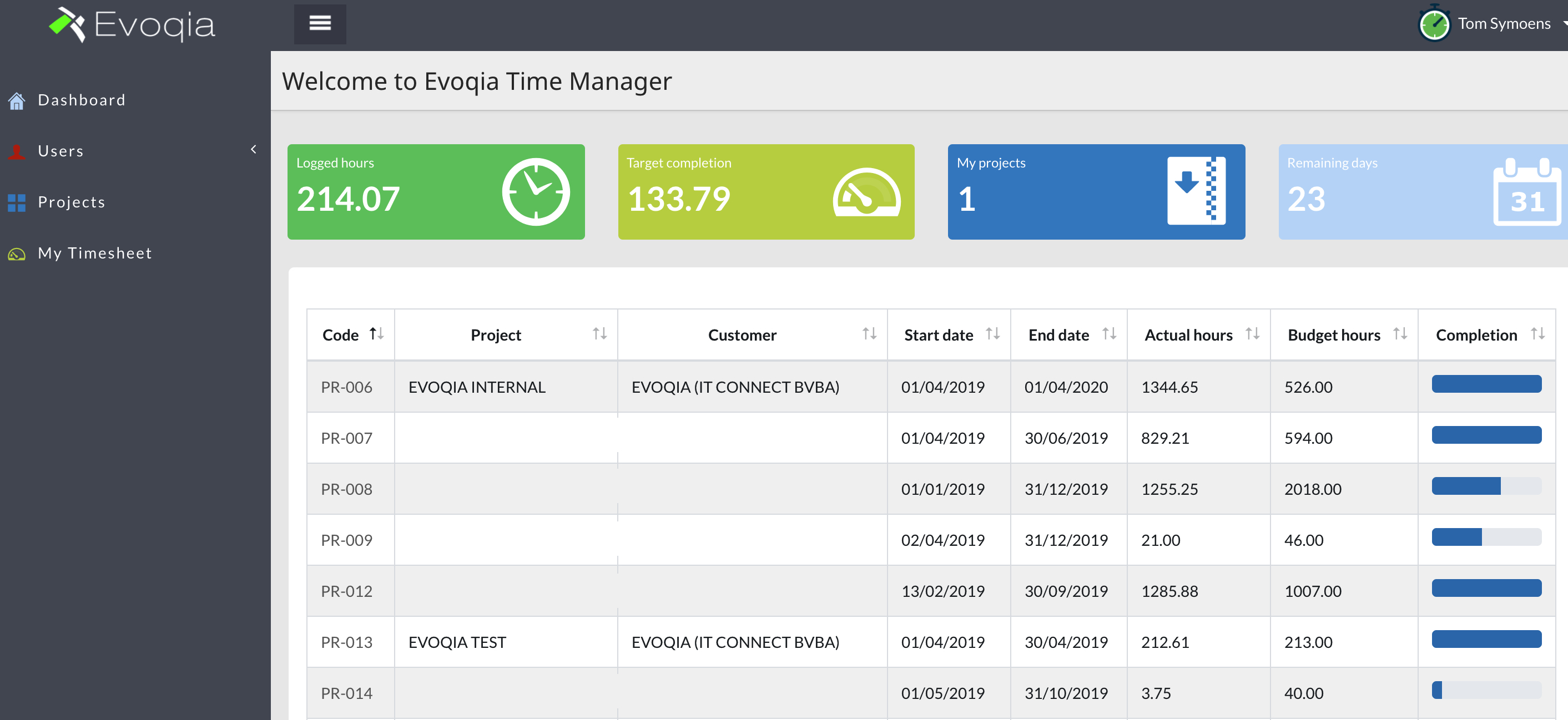Image resolution: width=1568 pixels, height=720 pixels.
Task: Click EVOQIA TEST project name
Action: pyautogui.click(x=457, y=643)
